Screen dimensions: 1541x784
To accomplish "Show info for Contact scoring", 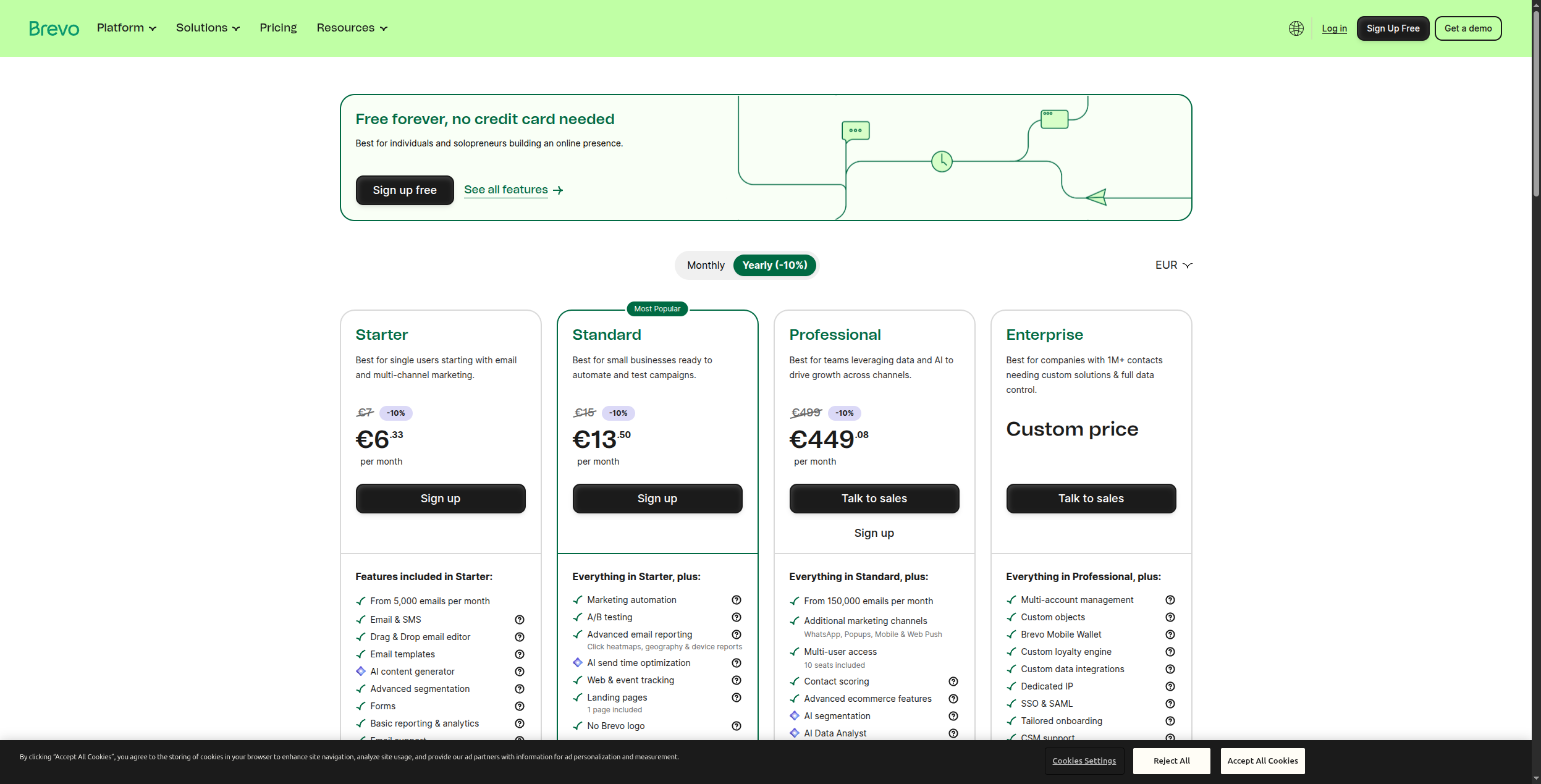I will click(x=953, y=681).
